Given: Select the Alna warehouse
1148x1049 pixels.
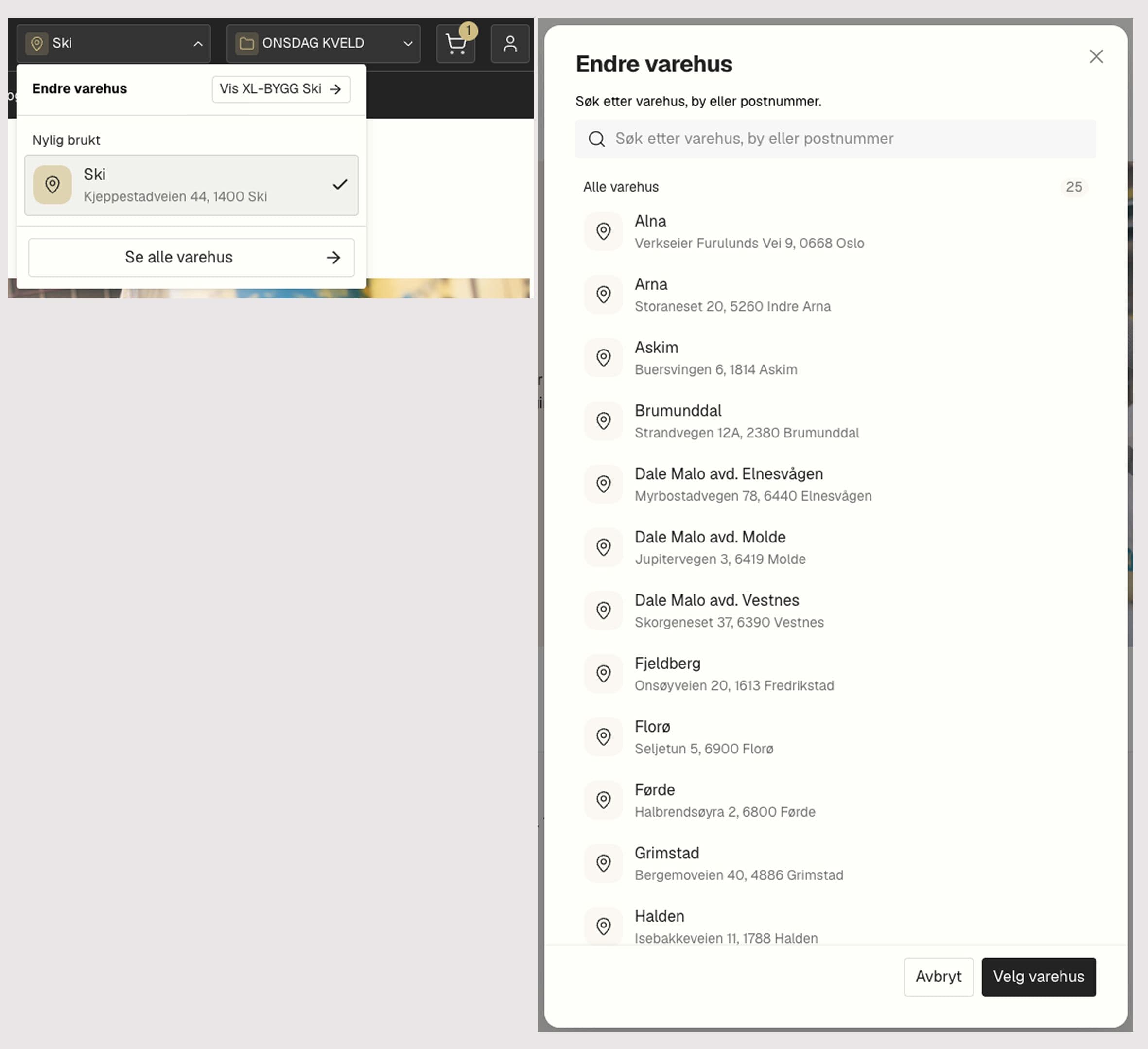Looking at the screenshot, I should click(835, 232).
